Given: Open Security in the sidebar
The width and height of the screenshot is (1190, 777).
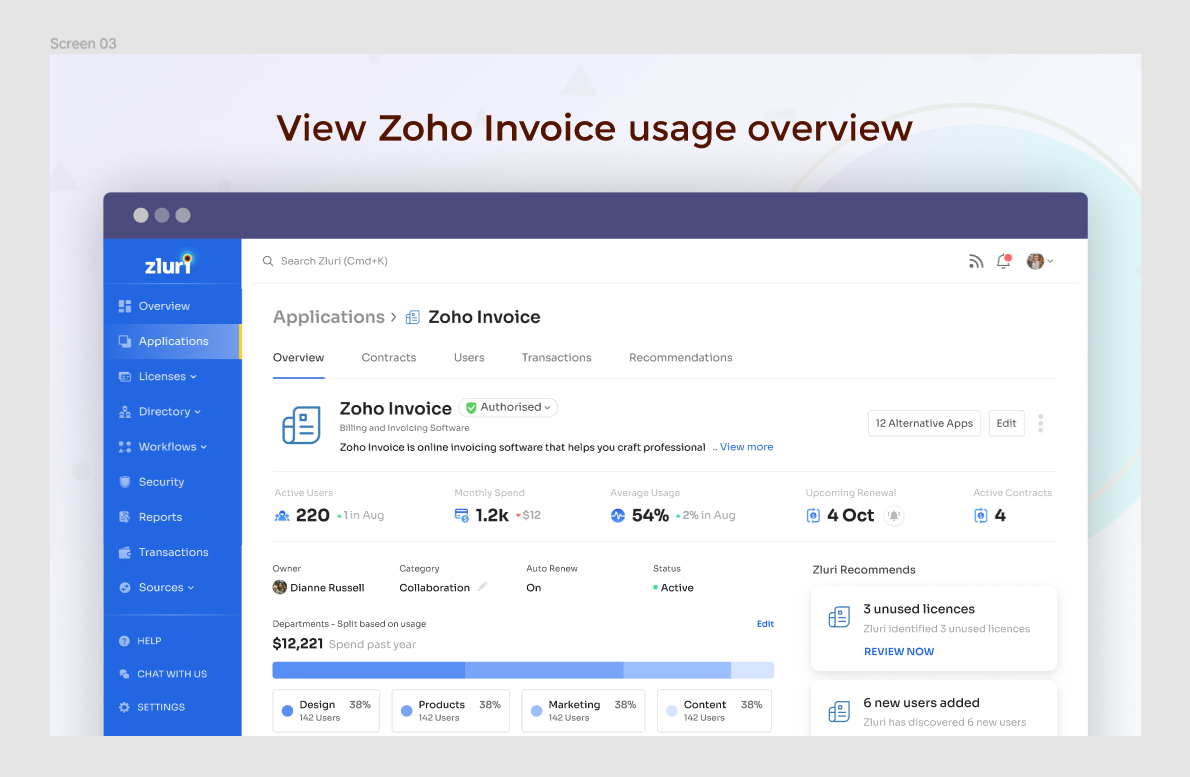Looking at the screenshot, I should (x=172, y=482).
